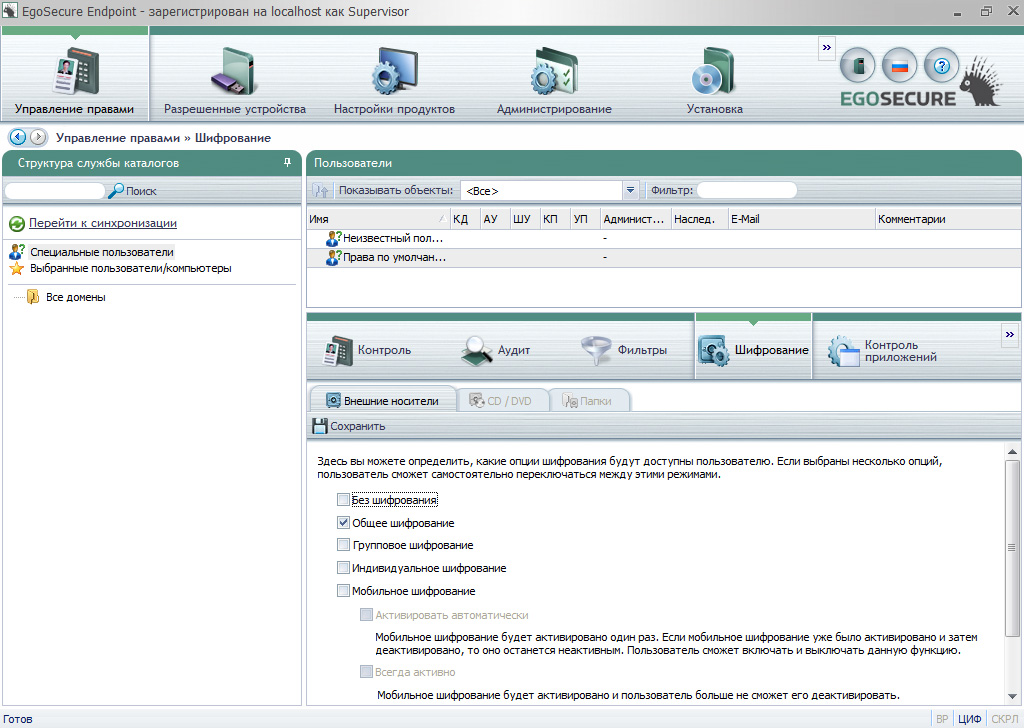This screenshot has height=728, width=1024.
Task: Click the up-level icon near Показывать объекты
Action: pyautogui.click(x=321, y=191)
